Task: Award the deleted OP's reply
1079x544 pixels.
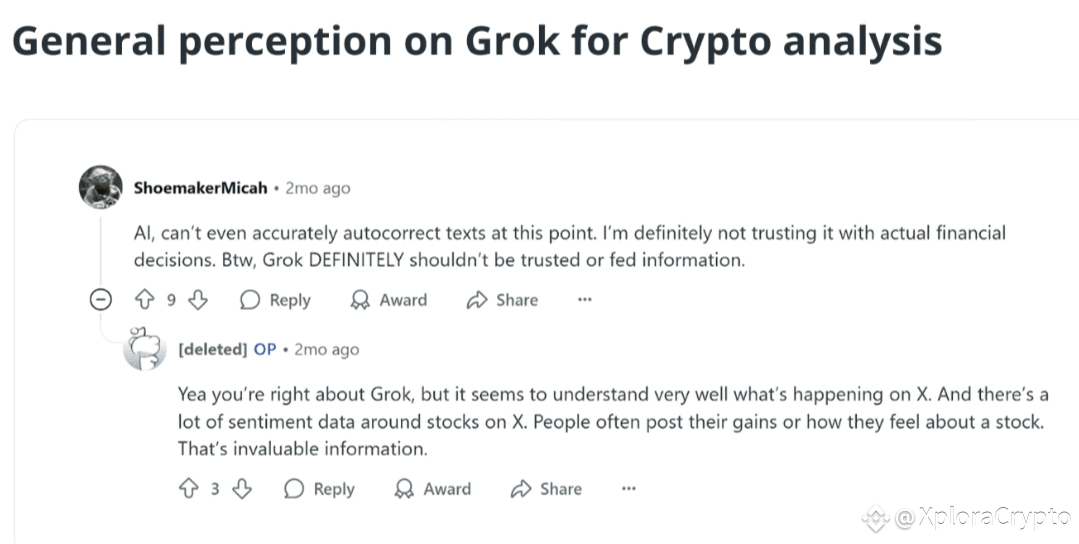Action: [x=433, y=489]
